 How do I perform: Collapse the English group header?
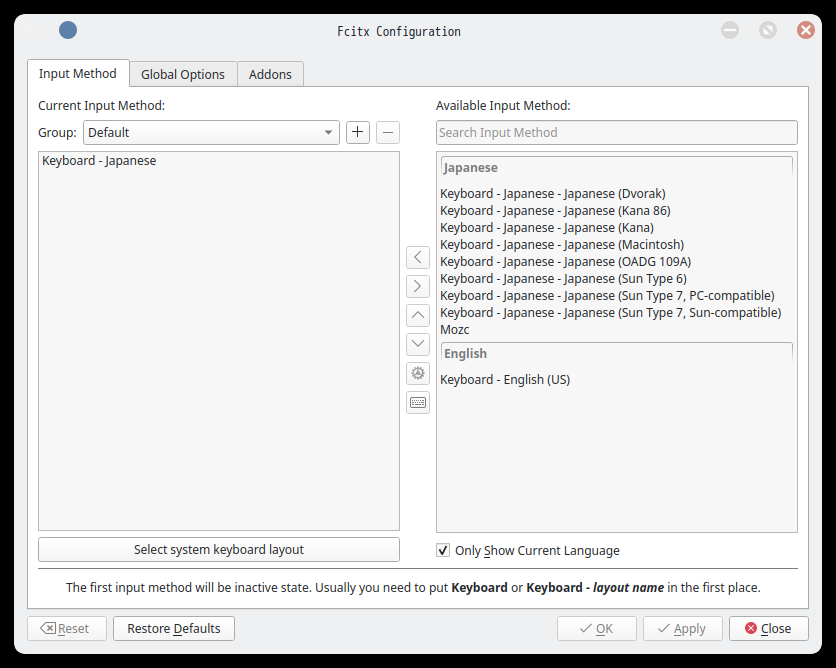616,354
